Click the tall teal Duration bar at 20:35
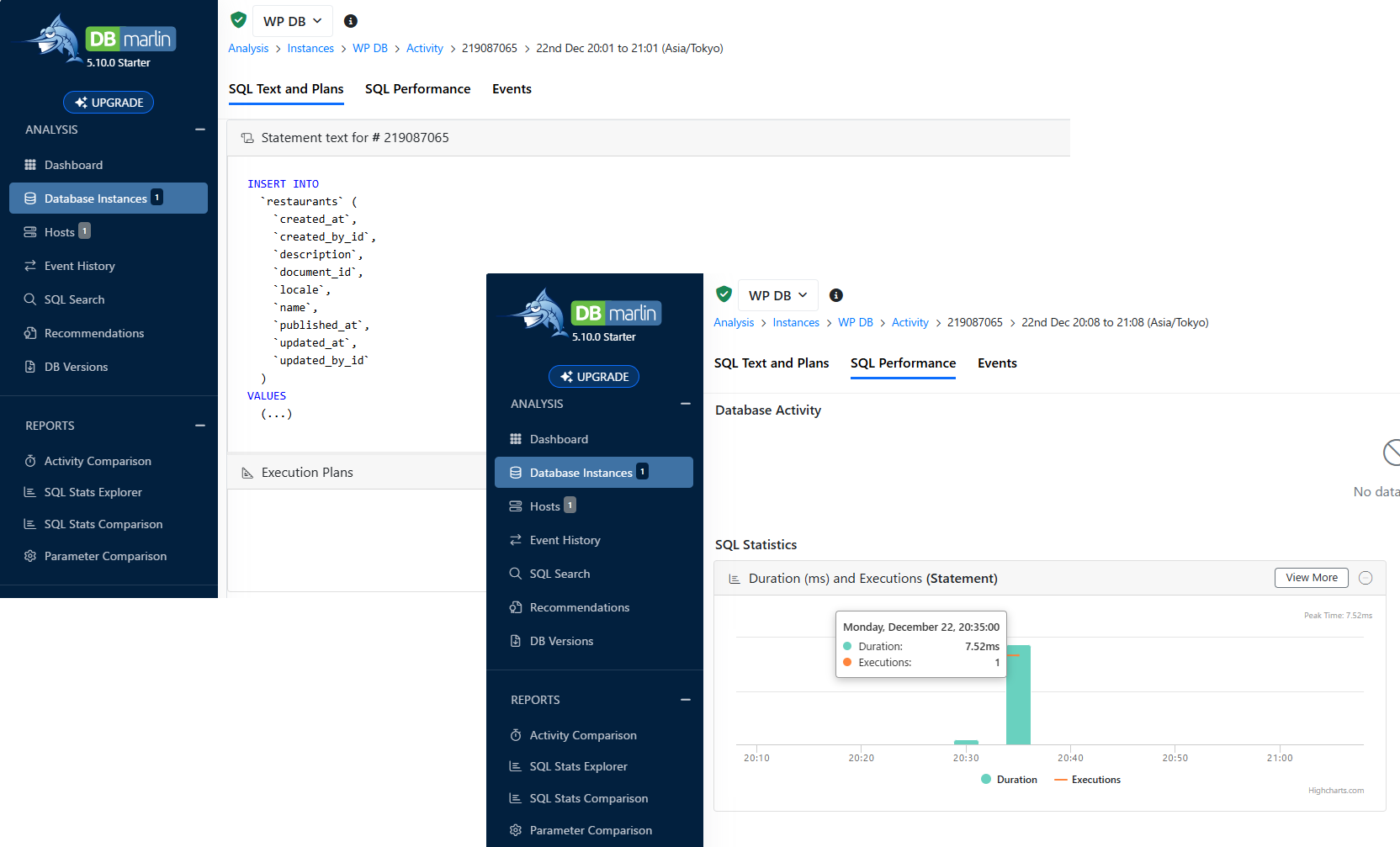The height and width of the screenshot is (847, 1400). tap(1019, 695)
